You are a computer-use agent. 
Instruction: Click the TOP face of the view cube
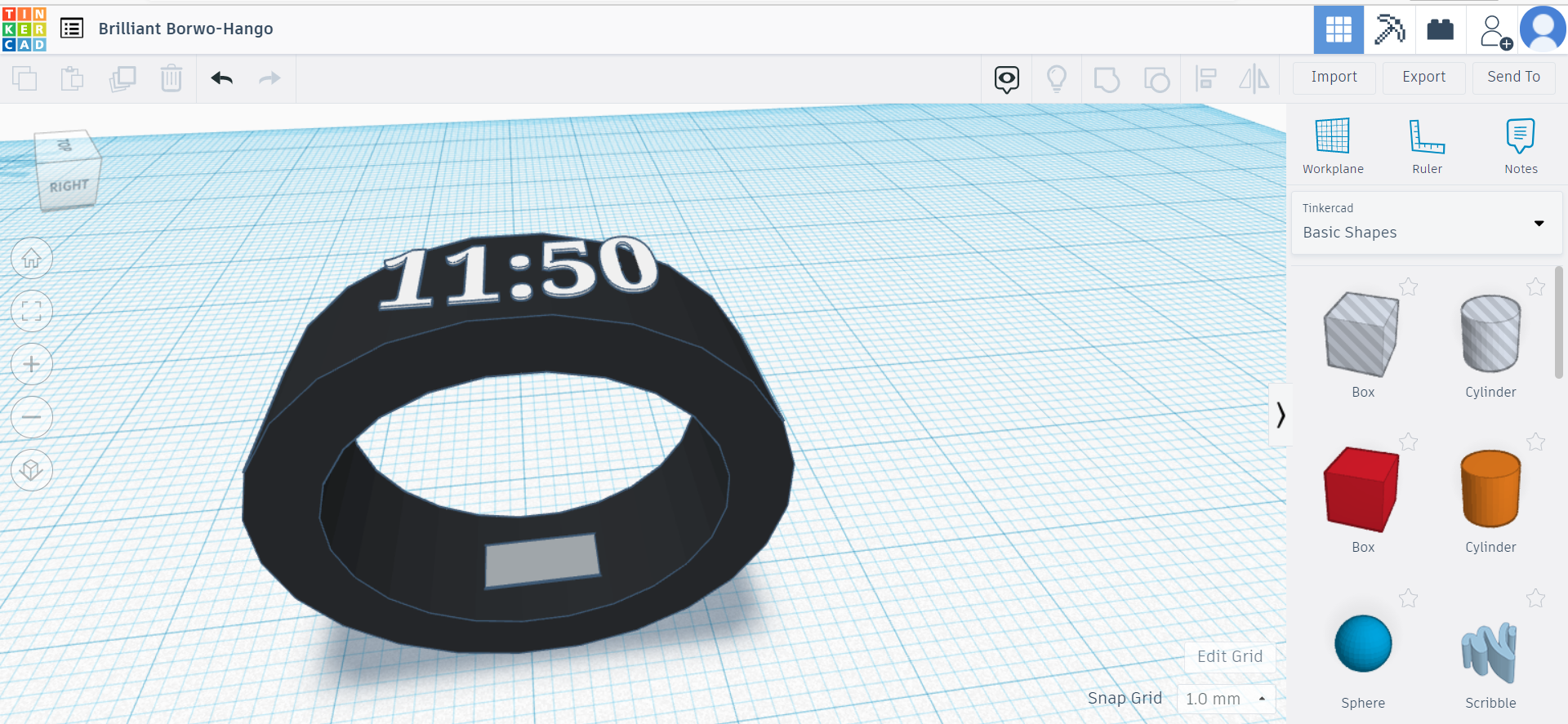67,145
